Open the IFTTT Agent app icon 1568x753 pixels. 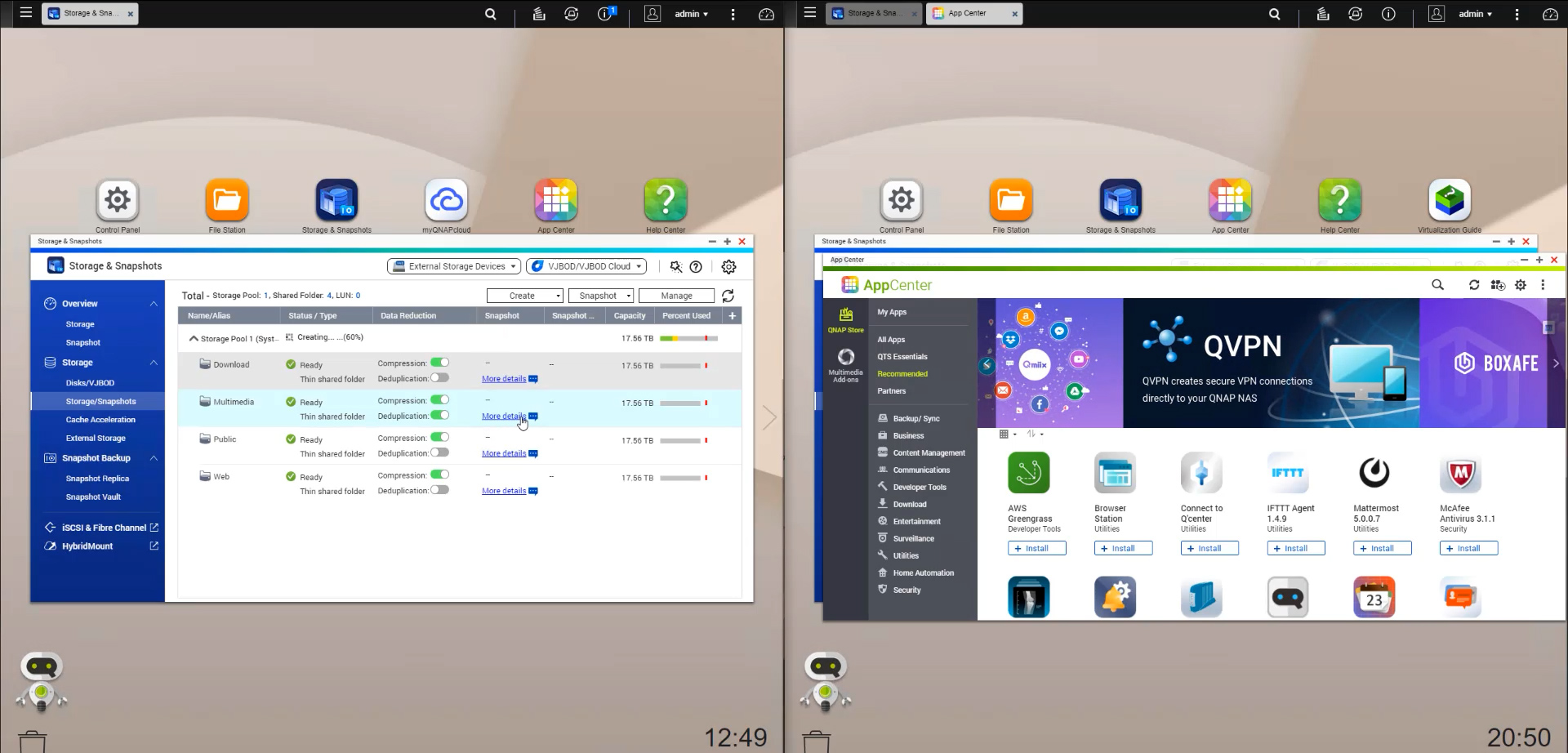coord(1288,473)
